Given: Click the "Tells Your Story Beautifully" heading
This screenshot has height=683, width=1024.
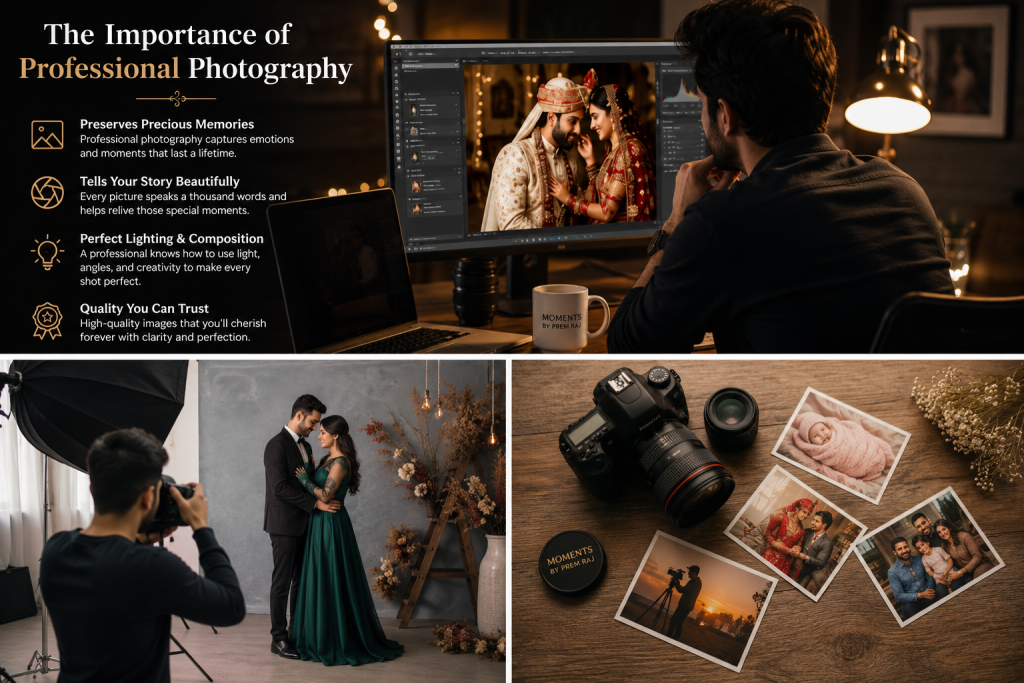Looking at the screenshot, I should point(159,182).
